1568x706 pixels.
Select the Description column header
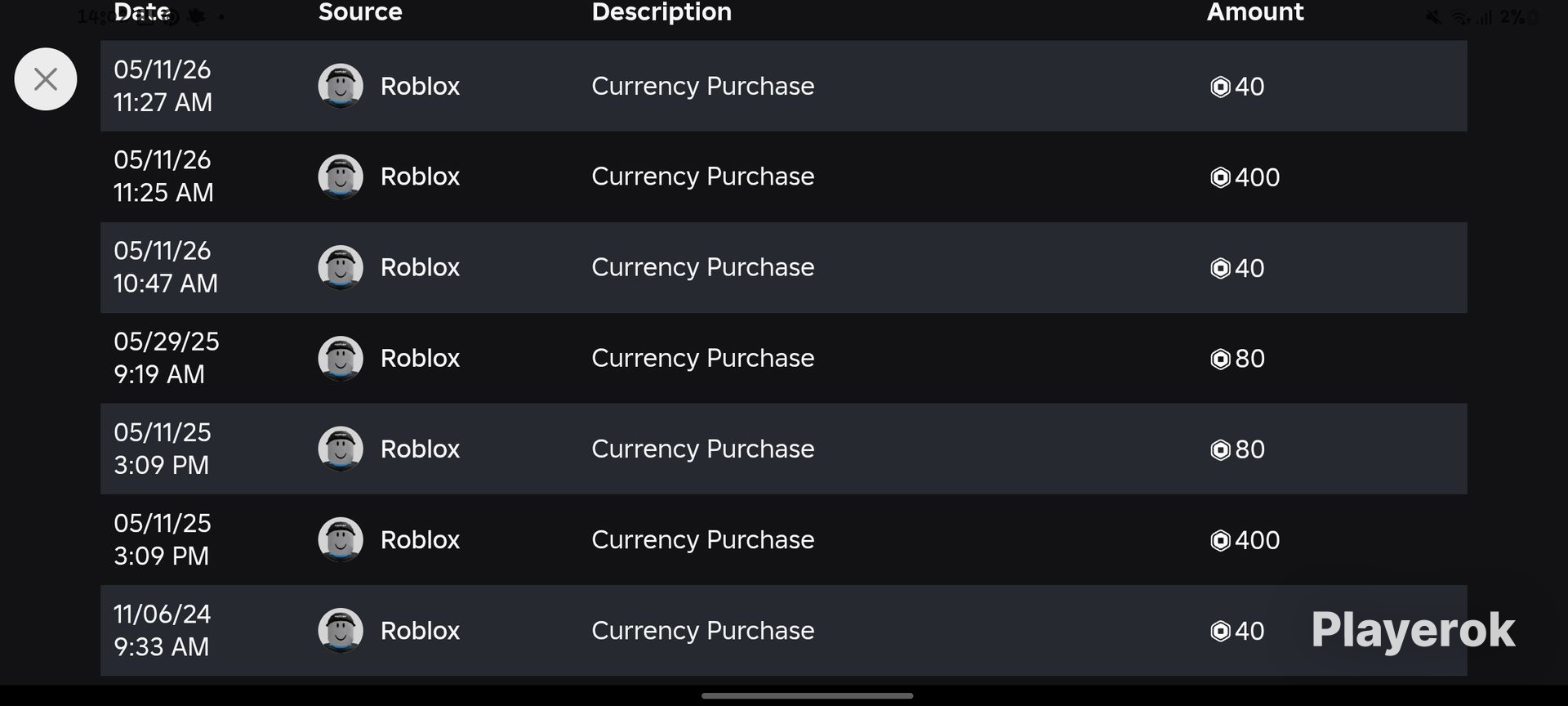pyautogui.click(x=661, y=12)
